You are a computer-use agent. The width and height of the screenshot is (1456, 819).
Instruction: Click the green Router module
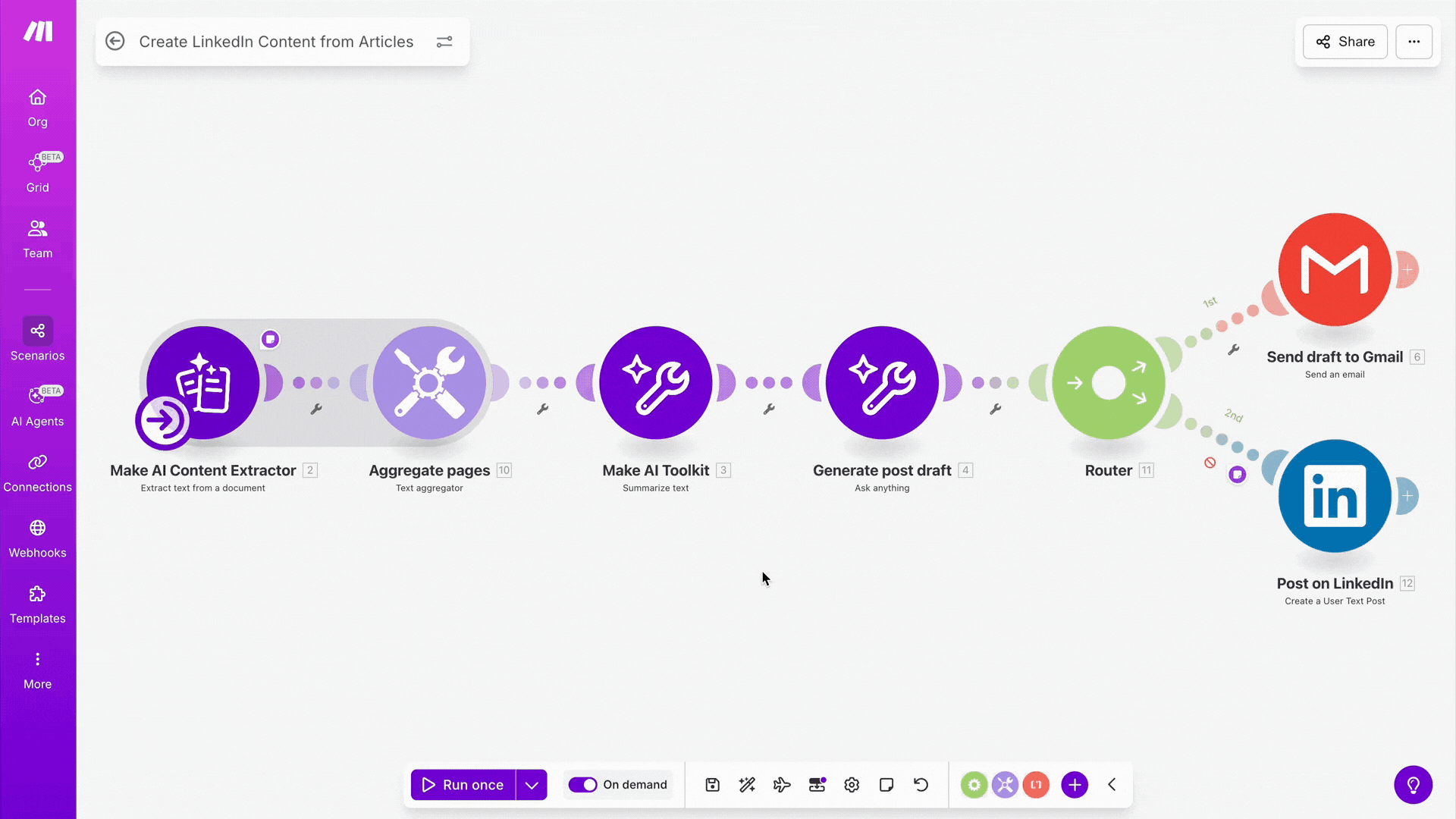(x=1108, y=383)
